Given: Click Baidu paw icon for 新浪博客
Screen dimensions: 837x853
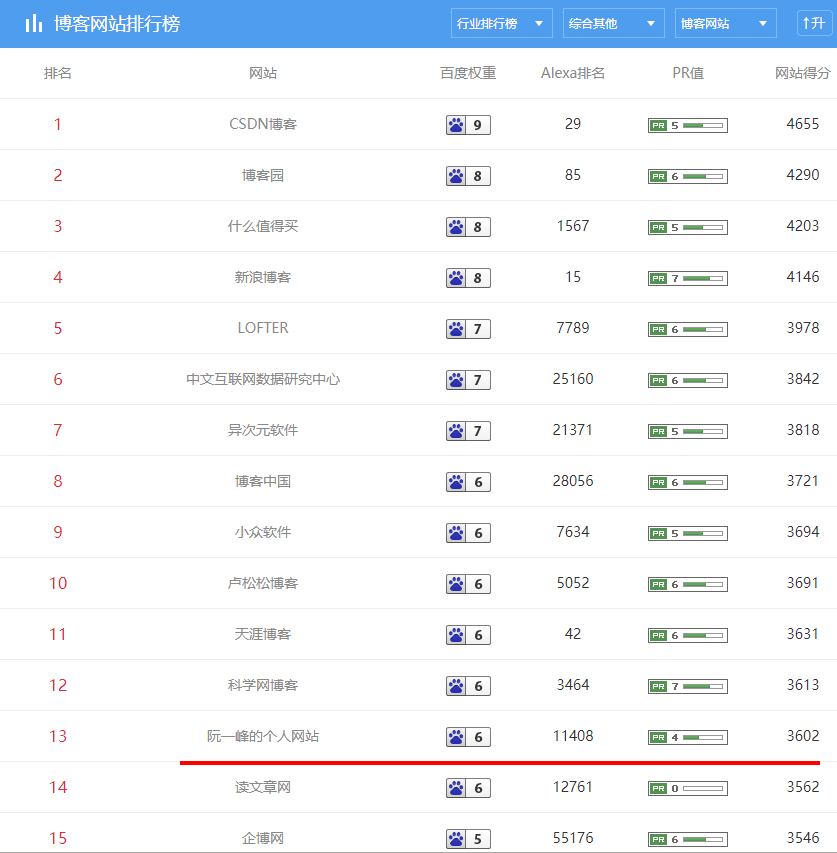Looking at the screenshot, I should [x=456, y=278].
